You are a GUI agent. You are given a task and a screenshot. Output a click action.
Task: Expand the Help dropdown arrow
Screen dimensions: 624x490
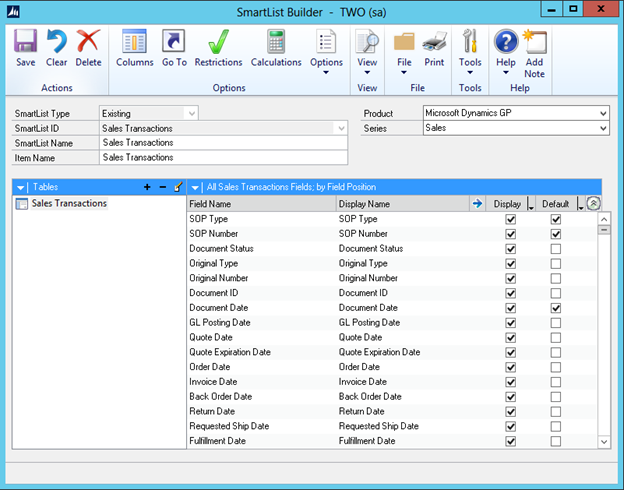[506, 72]
